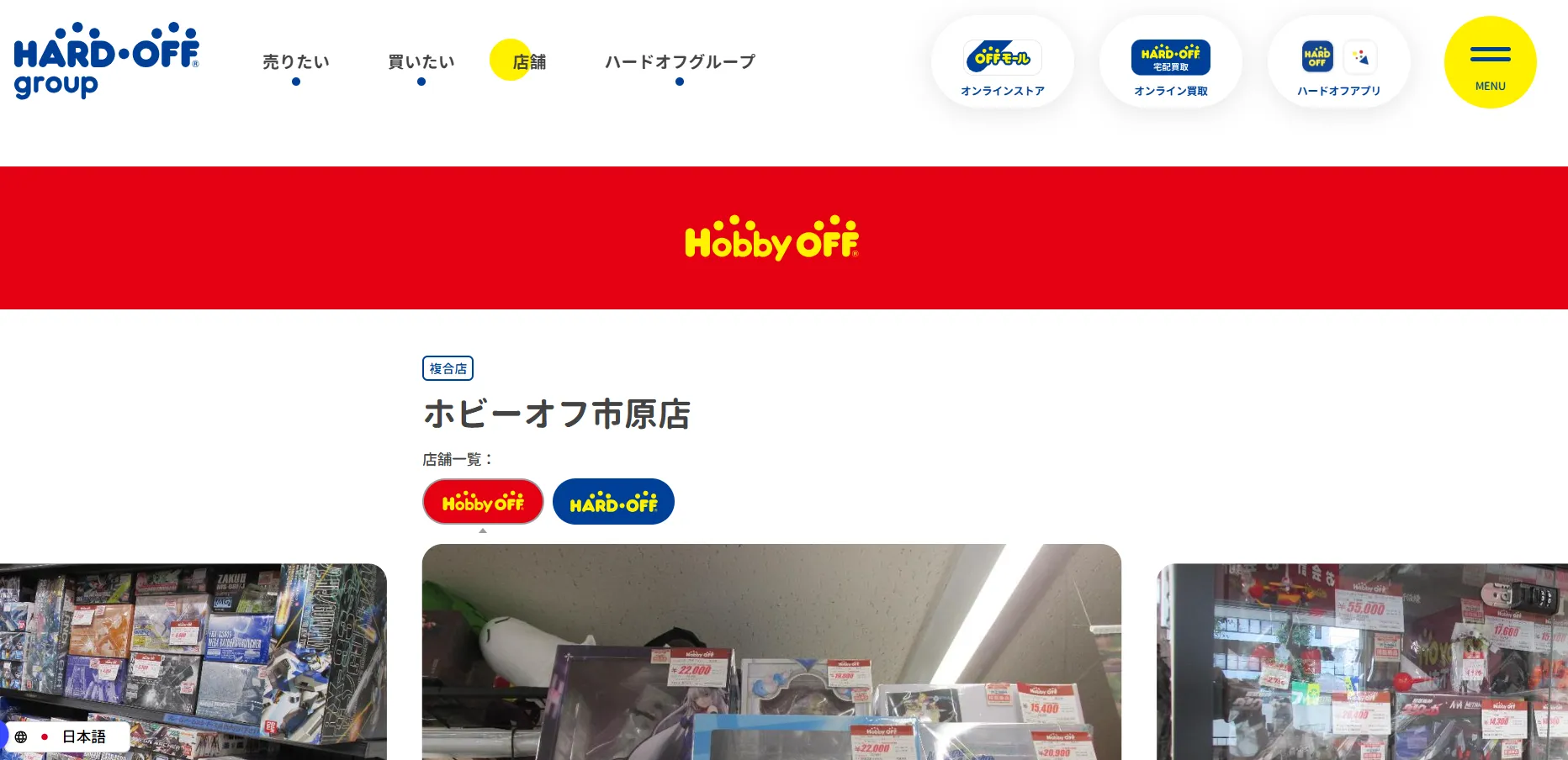The height and width of the screenshot is (760, 1568).
Task: Expand the ハードオフグループ menu
Action: pyautogui.click(x=680, y=62)
